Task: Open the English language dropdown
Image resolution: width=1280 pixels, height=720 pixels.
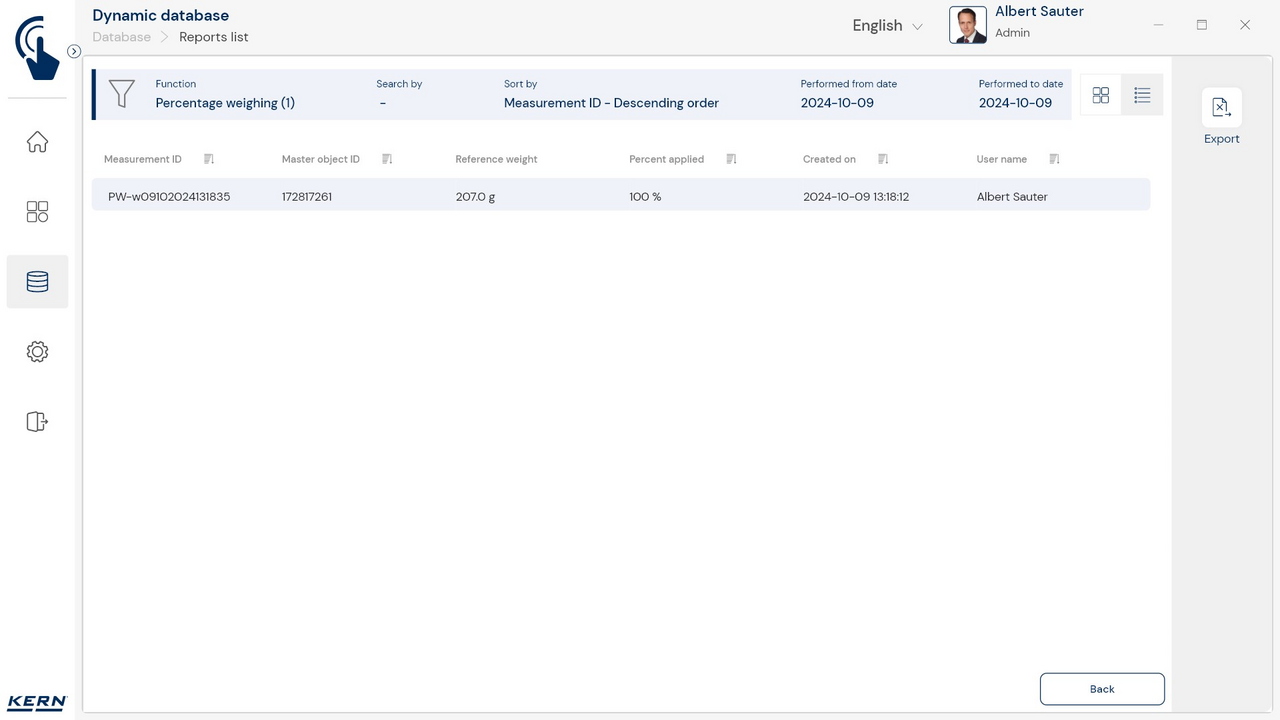Action: (x=887, y=26)
